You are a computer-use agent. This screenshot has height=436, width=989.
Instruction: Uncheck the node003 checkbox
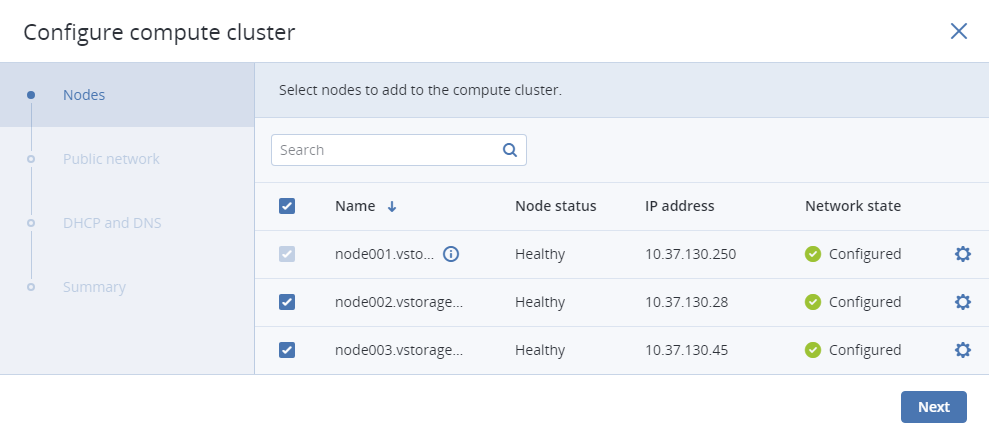point(287,350)
